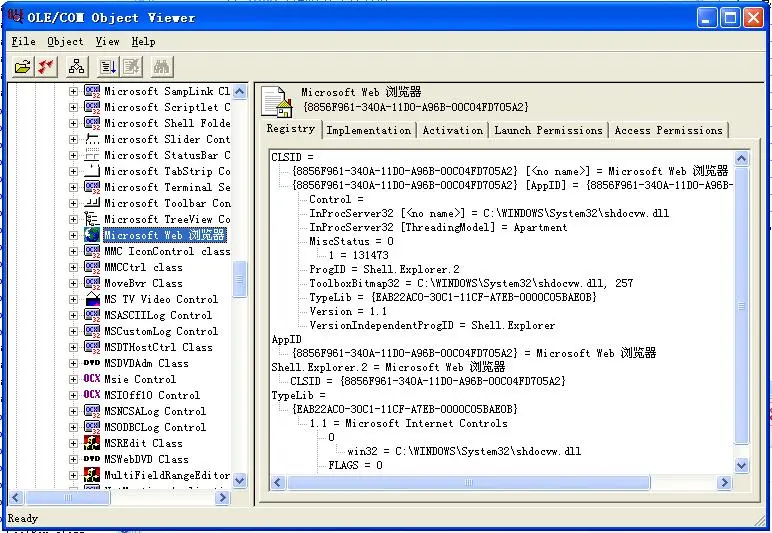
Task: Click the sort list toolbar icon
Action: click(108, 66)
